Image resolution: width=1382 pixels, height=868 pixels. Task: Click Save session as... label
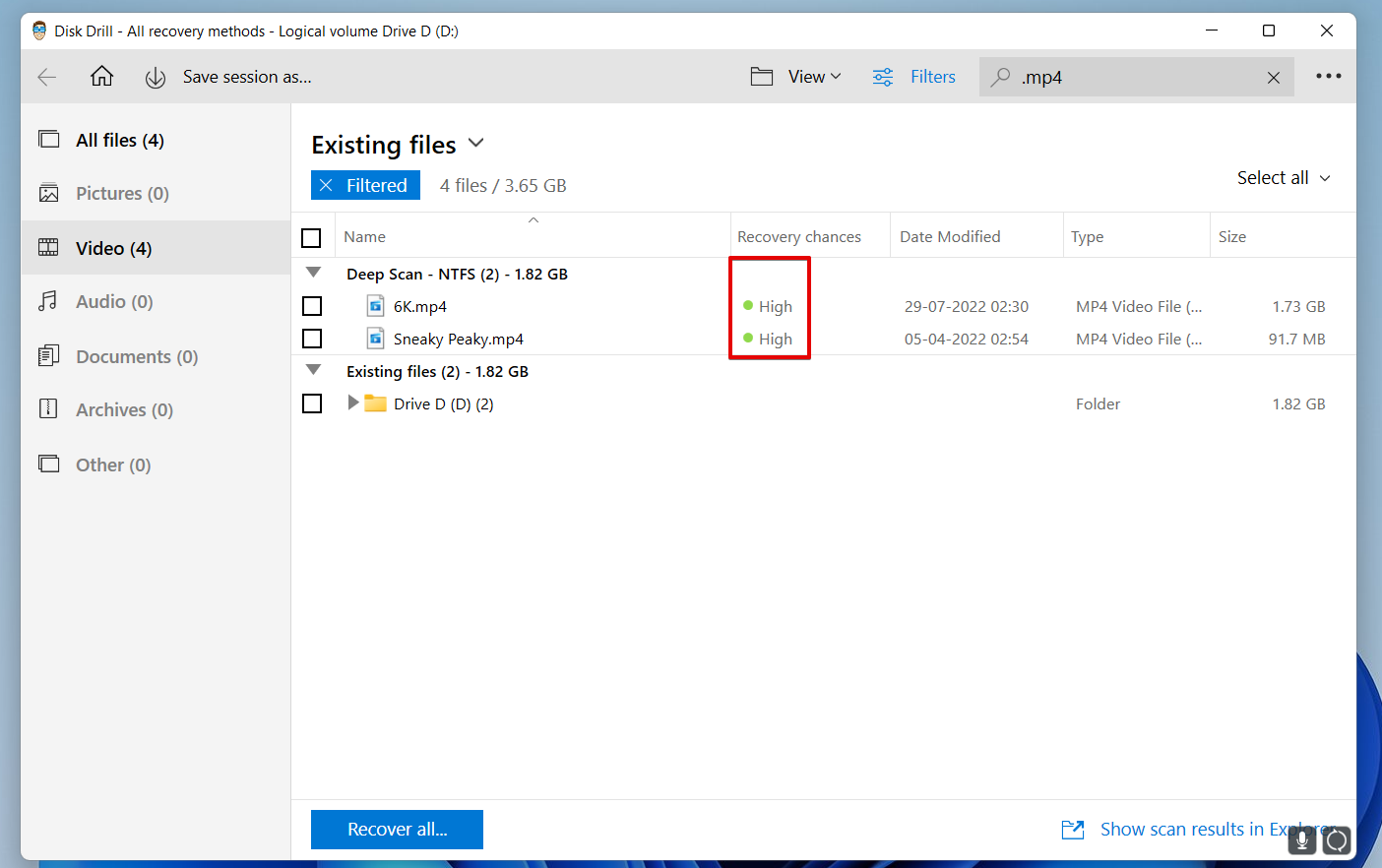click(x=247, y=77)
